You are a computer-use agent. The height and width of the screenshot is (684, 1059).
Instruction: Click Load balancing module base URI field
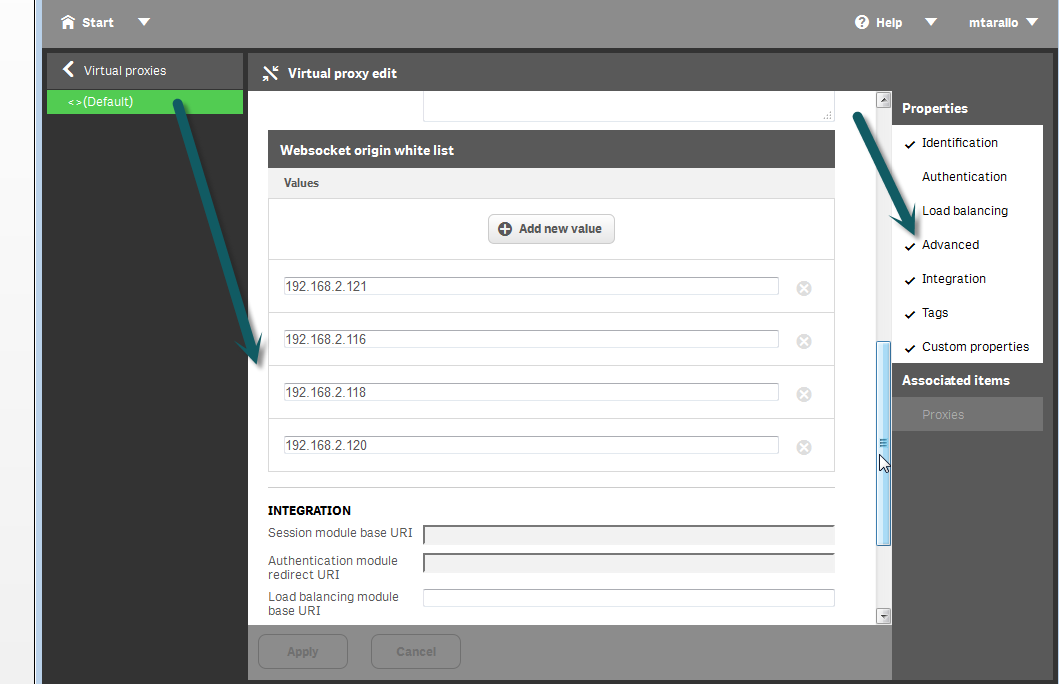pyautogui.click(x=629, y=598)
